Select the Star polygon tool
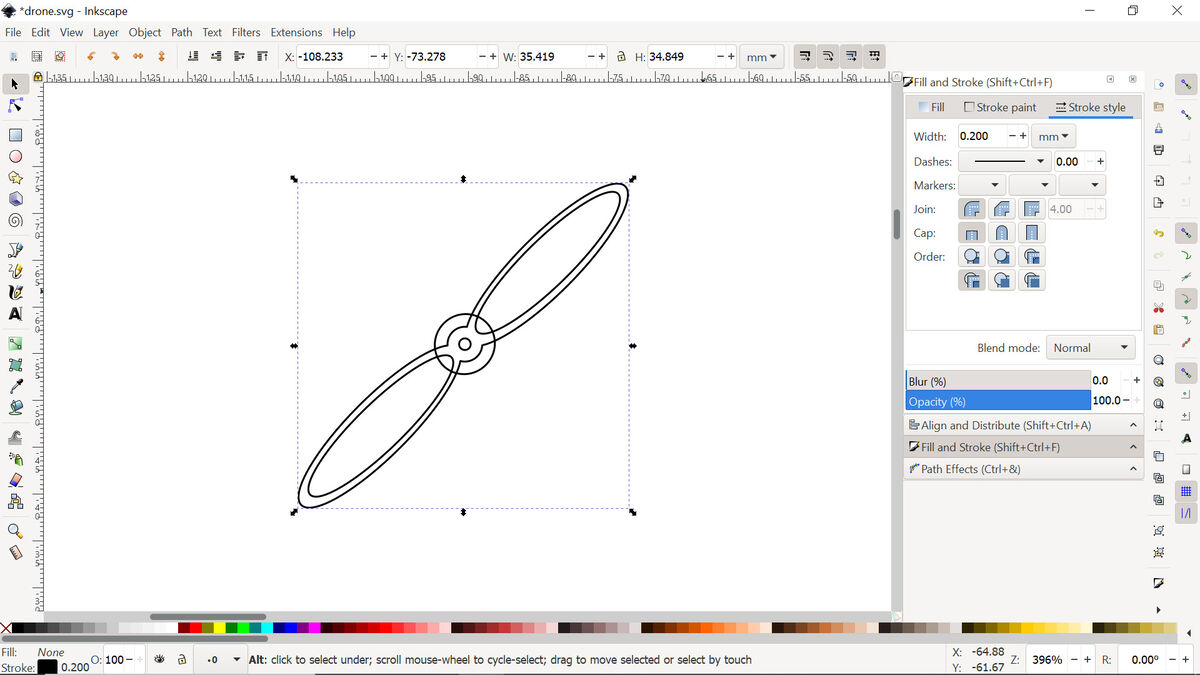 15,178
